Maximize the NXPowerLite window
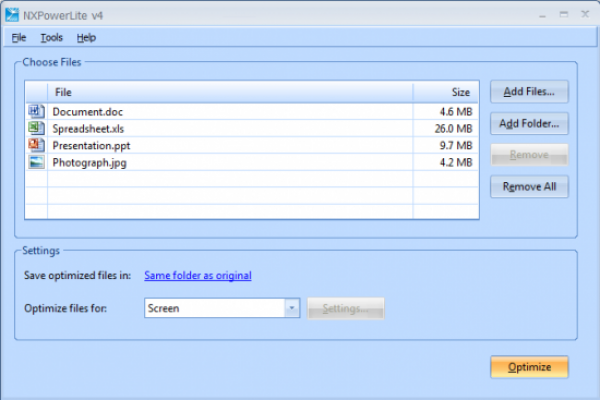This screenshot has height=400, width=600. tap(564, 15)
